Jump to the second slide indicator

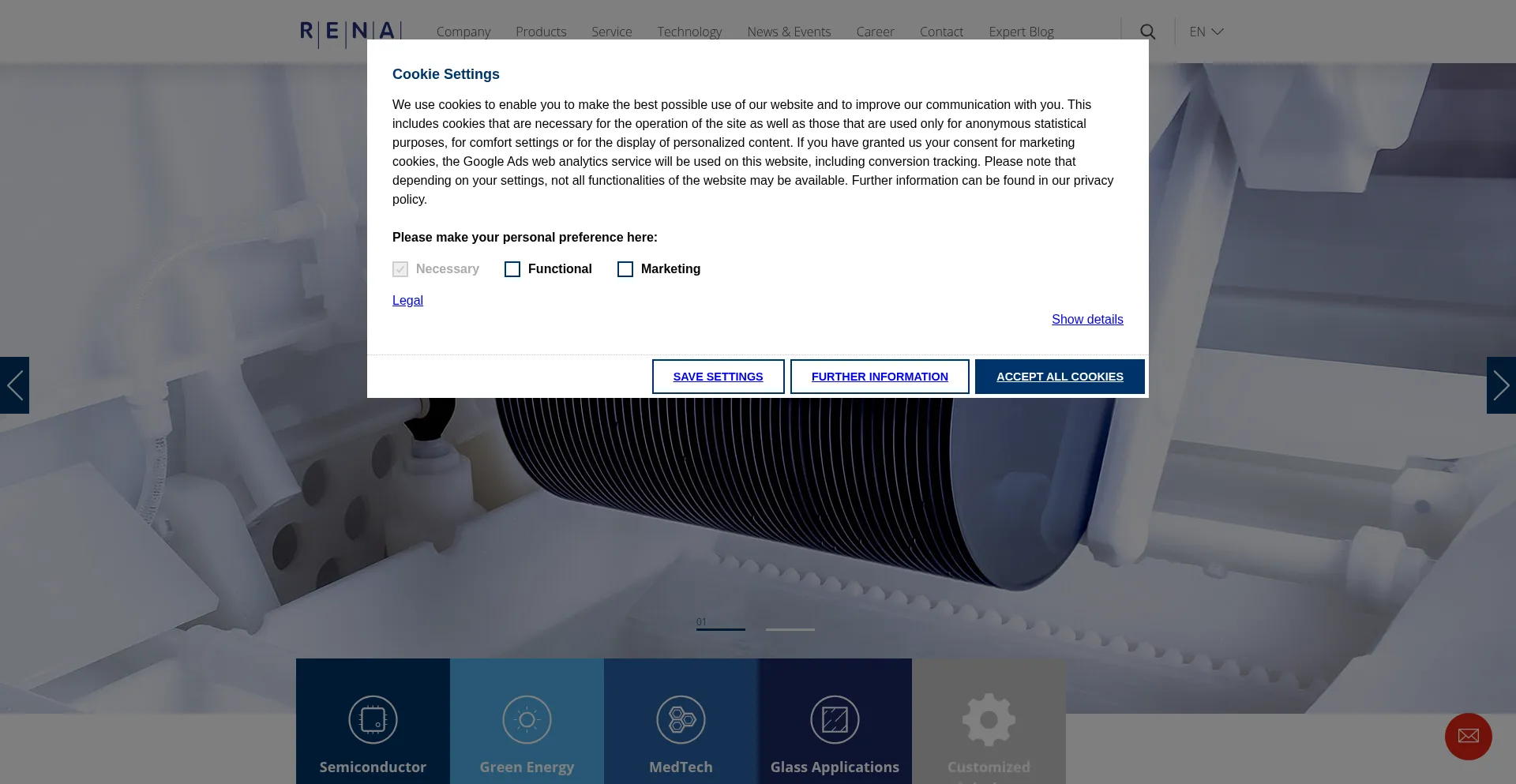coord(790,628)
